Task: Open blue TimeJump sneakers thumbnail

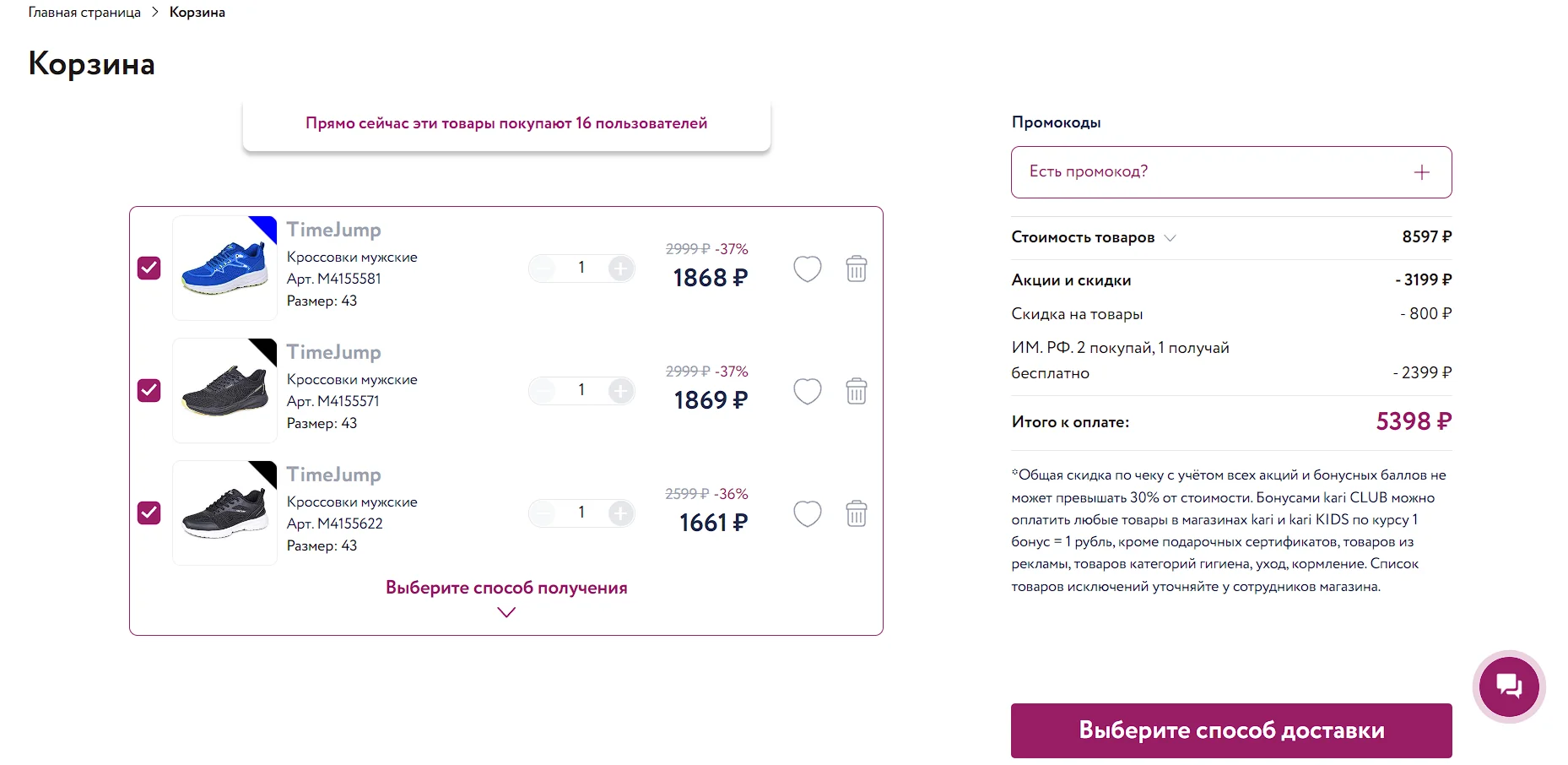Action: (224, 269)
